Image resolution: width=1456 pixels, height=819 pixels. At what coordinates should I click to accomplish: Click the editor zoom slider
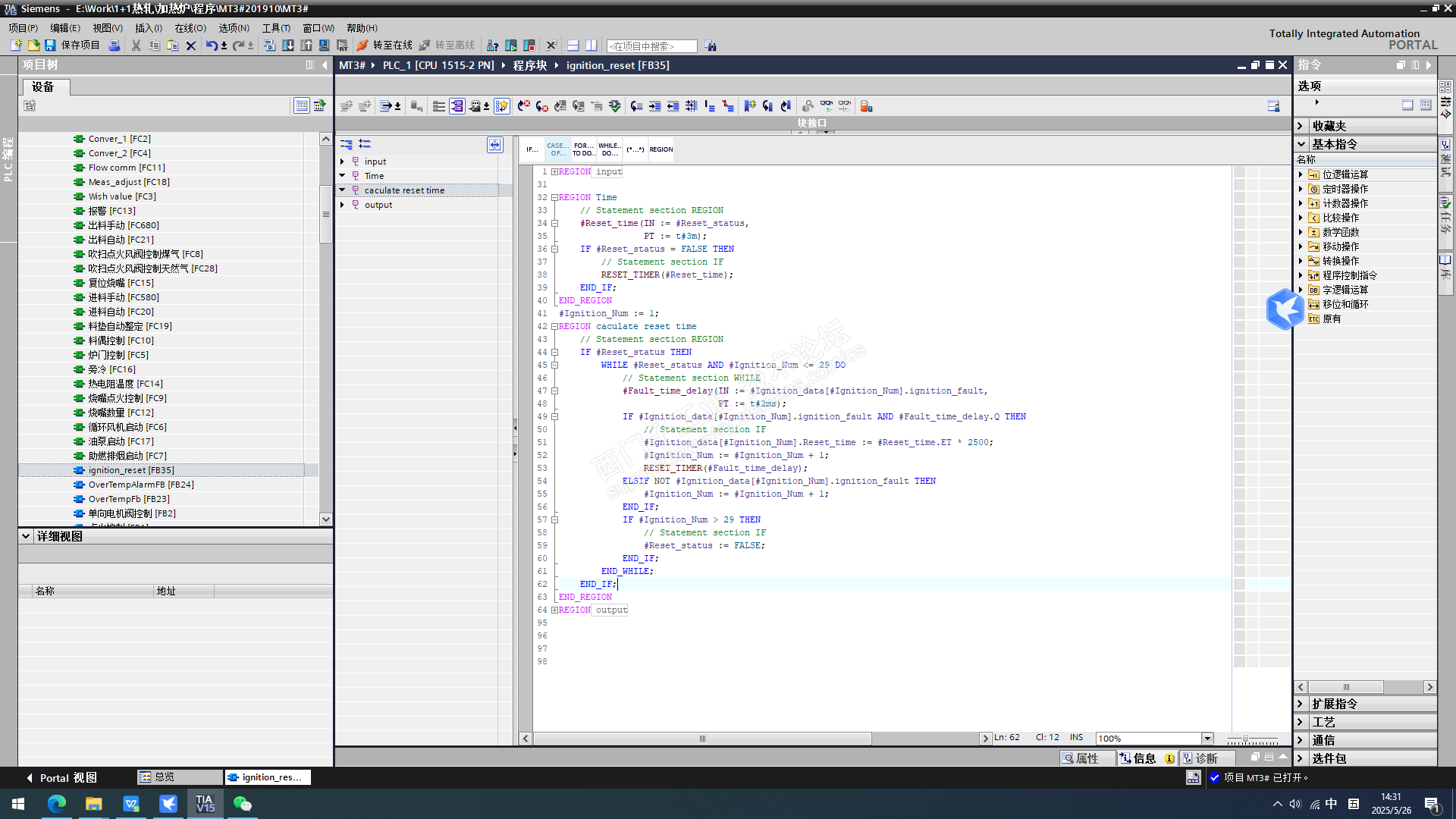[x=1245, y=739]
